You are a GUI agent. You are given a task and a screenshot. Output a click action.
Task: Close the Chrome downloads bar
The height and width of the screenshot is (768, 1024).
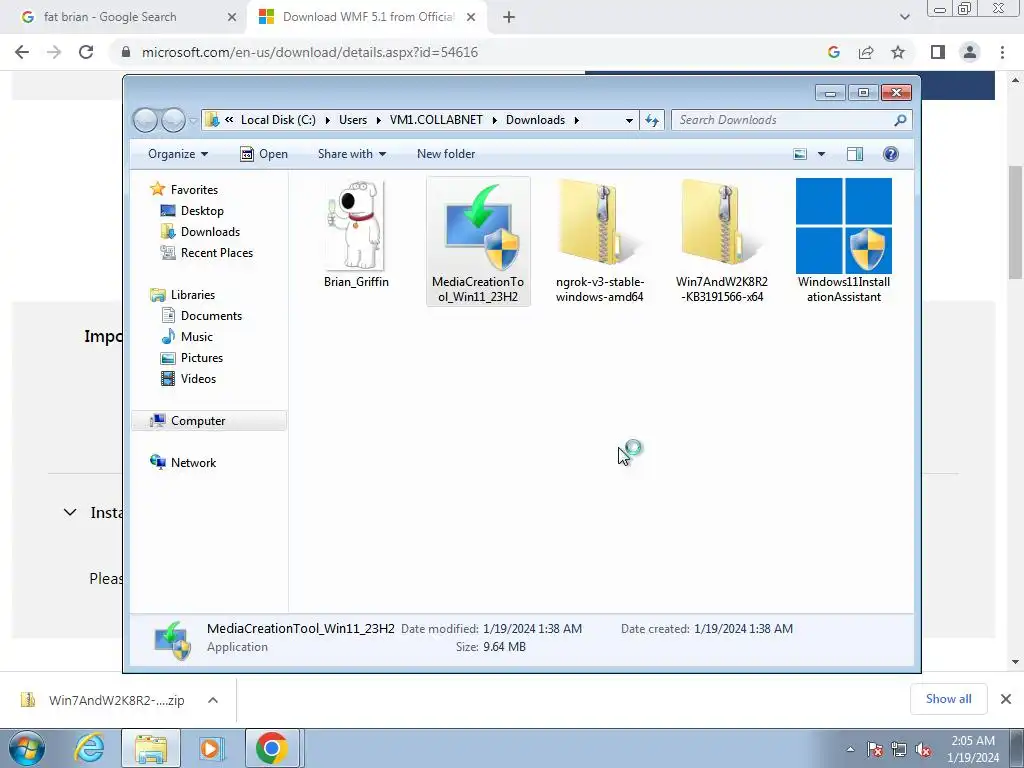coord(1006,699)
